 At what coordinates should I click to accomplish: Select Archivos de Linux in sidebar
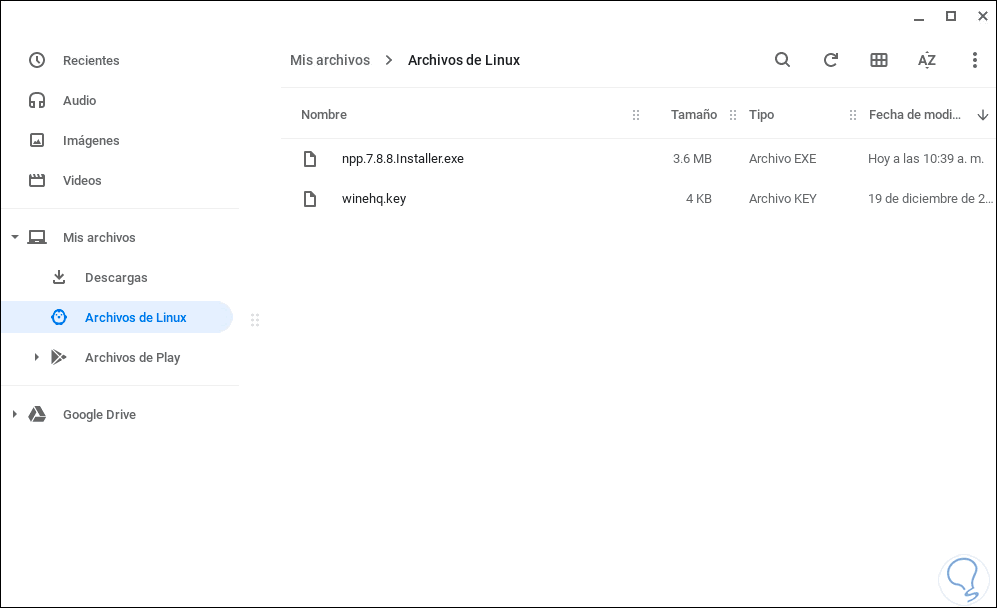click(x=135, y=317)
